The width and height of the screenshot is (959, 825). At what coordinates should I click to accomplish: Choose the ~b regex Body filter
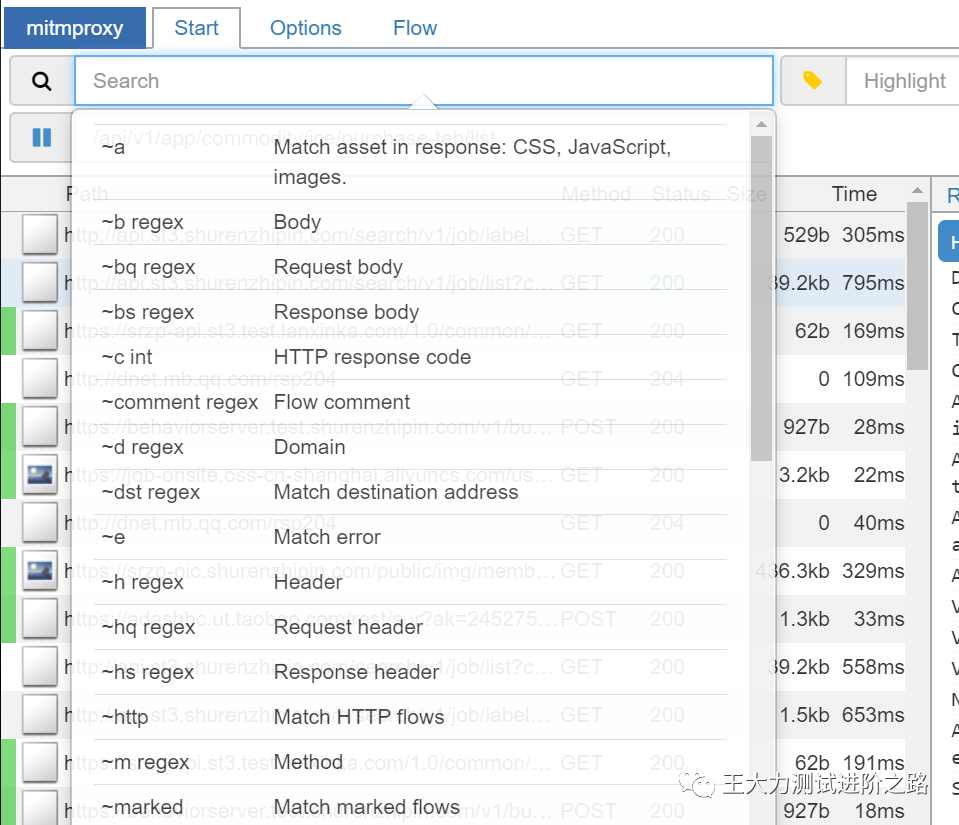(410, 222)
